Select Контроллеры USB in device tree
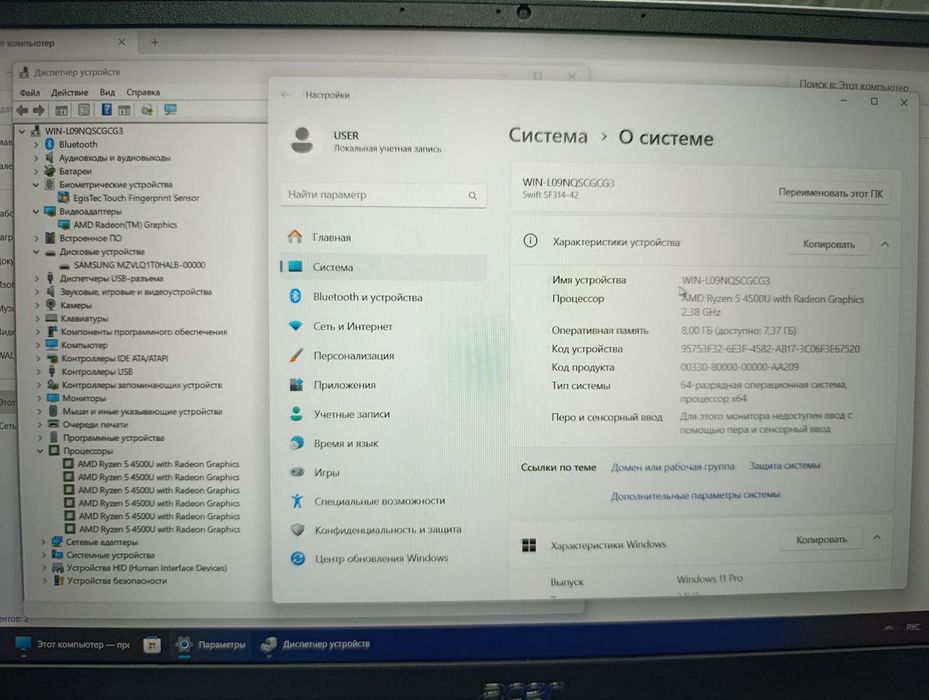 pyautogui.click(x=97, y=372)
